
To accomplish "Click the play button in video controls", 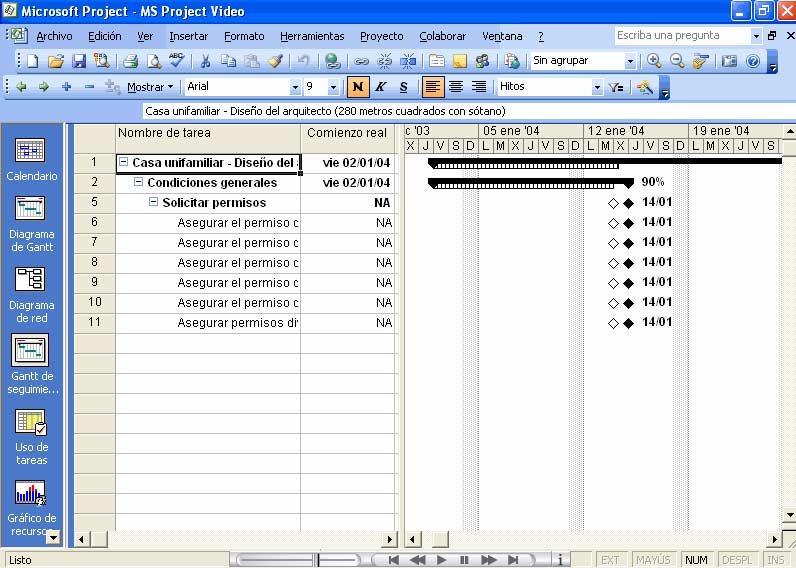I will tap(442, 560).
